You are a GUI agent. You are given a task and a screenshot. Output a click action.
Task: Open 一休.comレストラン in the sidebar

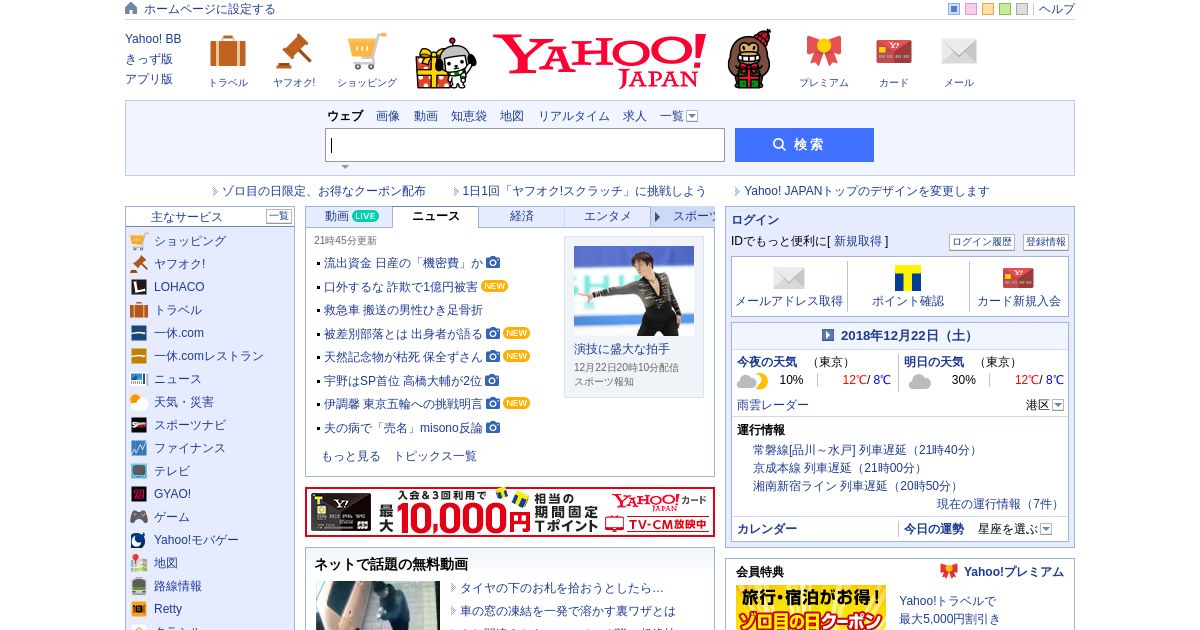coord(209,356)
